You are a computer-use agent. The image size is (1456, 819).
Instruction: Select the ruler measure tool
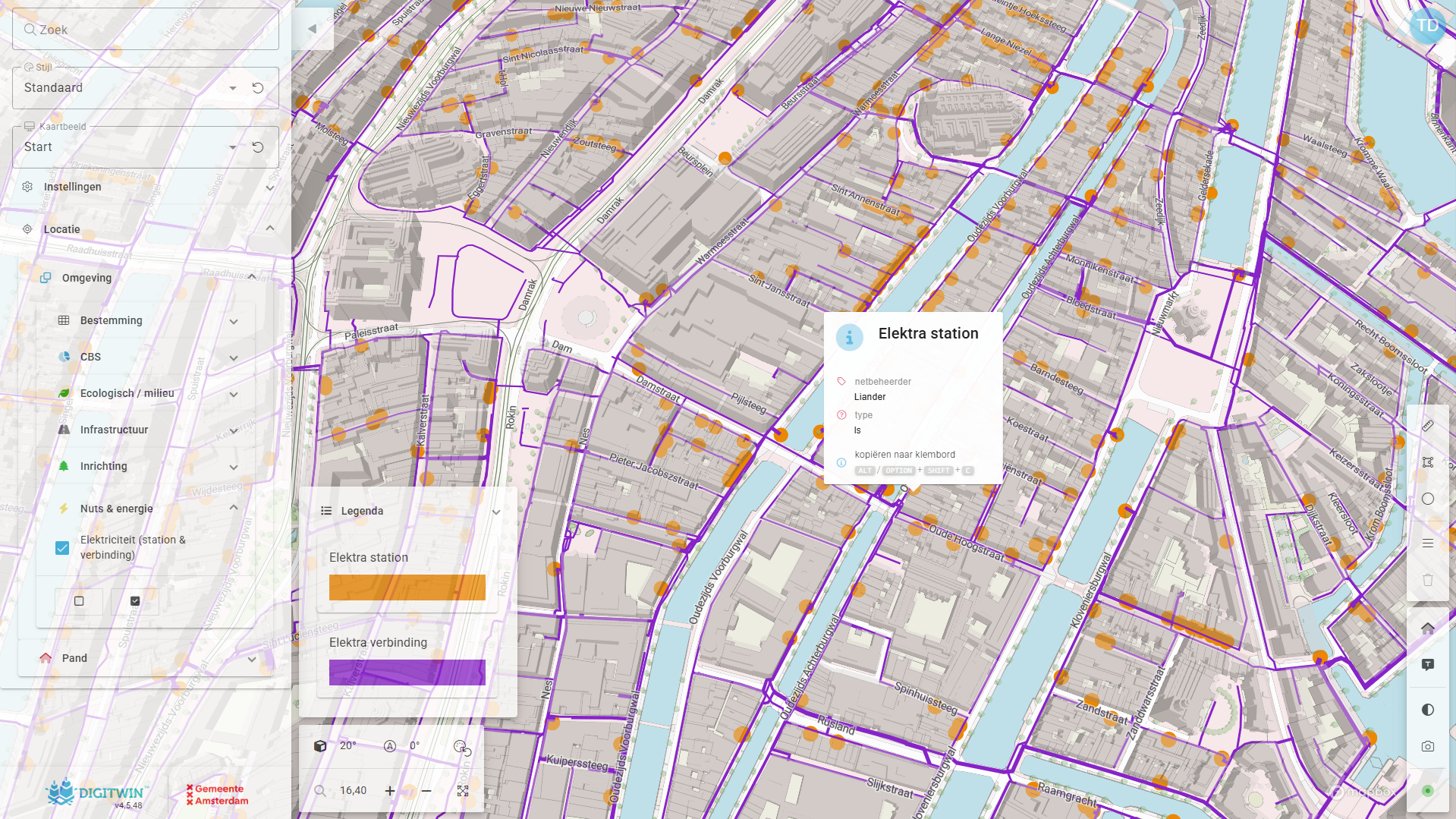coord(1427,426)
